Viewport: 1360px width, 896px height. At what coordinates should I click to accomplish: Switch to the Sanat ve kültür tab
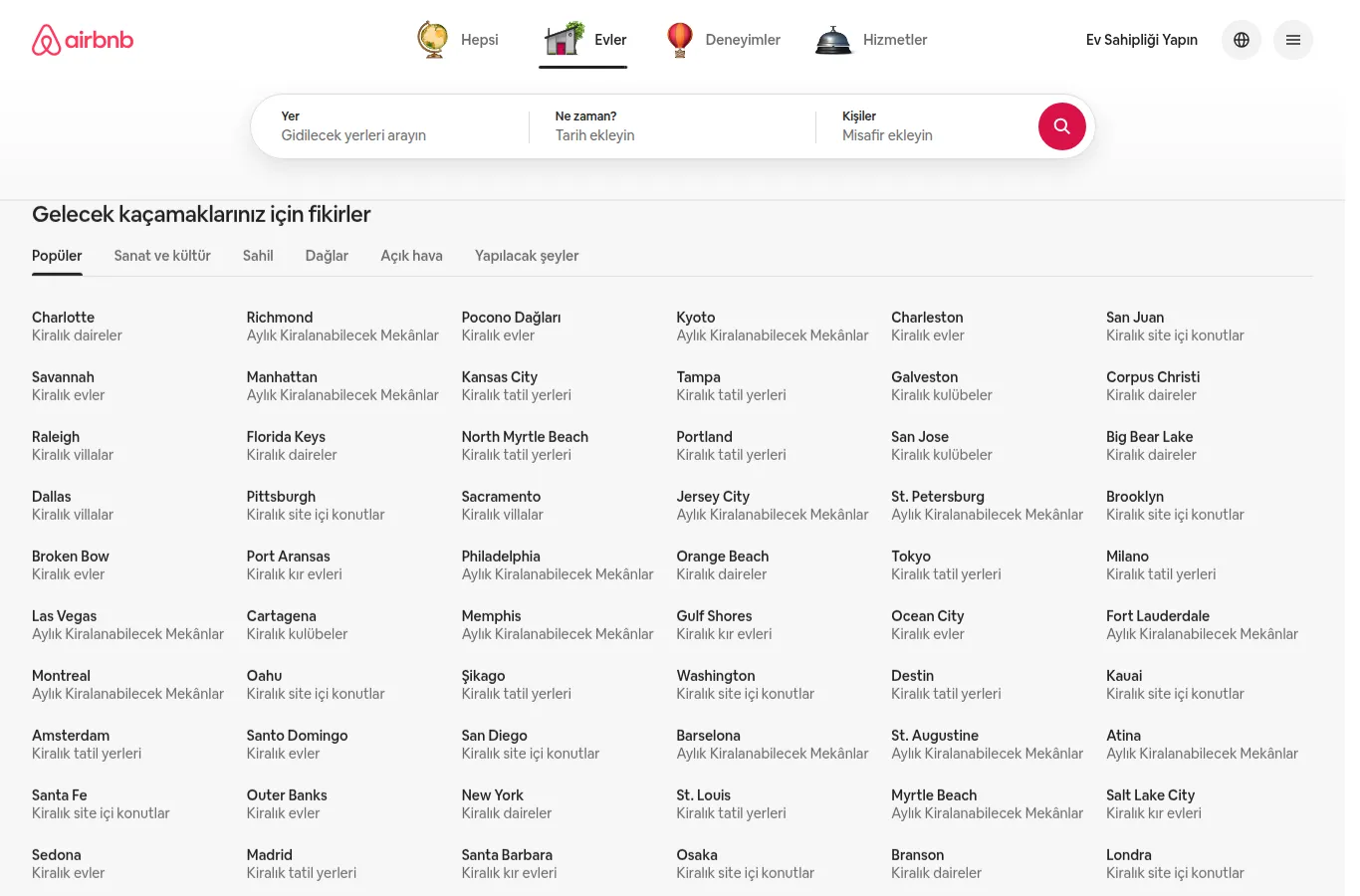(x=162, y=256)
